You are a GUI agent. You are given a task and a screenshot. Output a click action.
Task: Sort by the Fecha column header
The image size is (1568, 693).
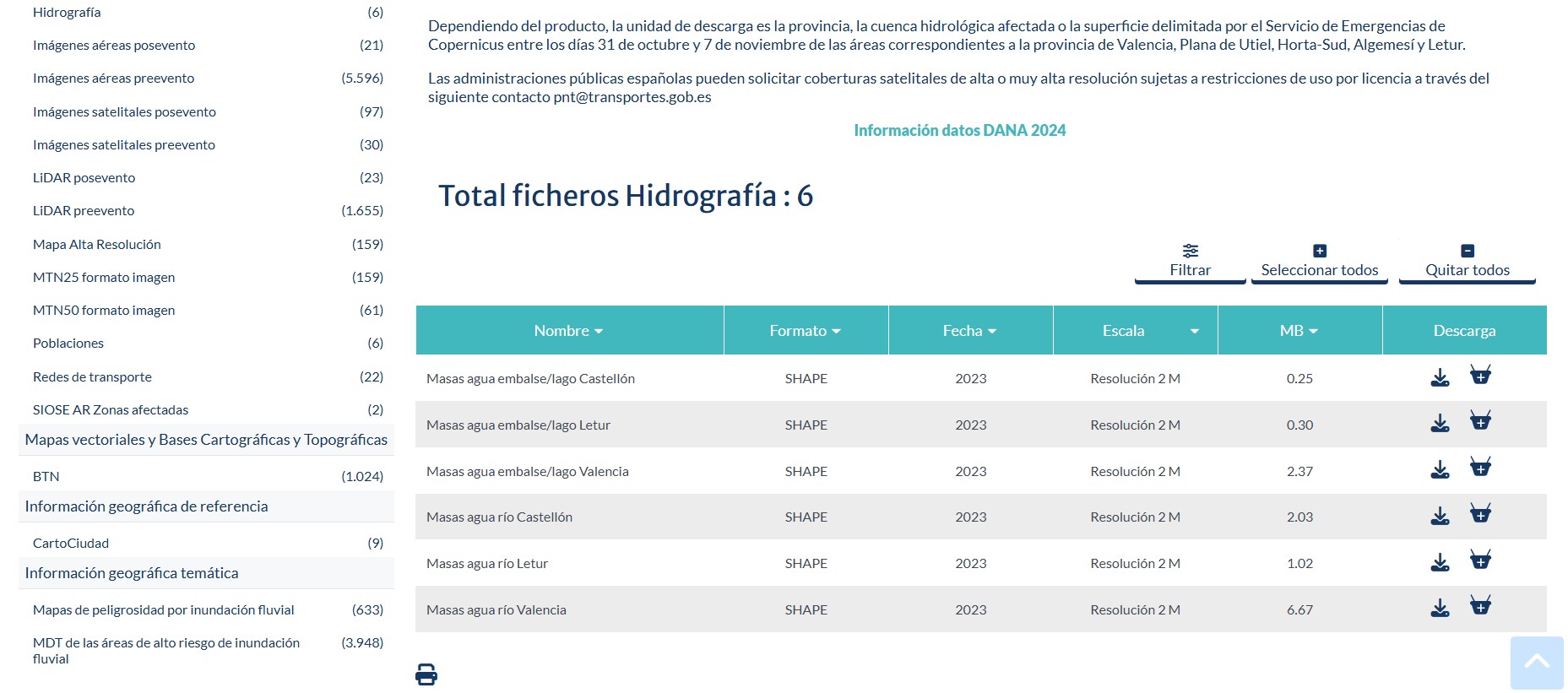(x=969, y=331)
